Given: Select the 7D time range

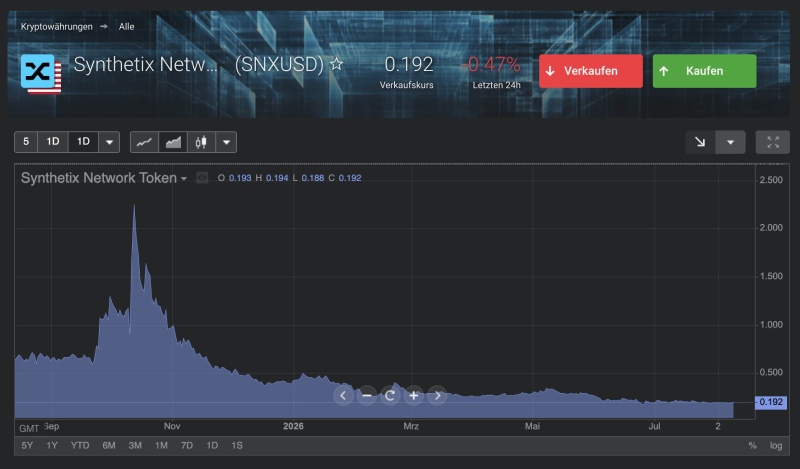Looking at the screenshot, I should (187, 446).
